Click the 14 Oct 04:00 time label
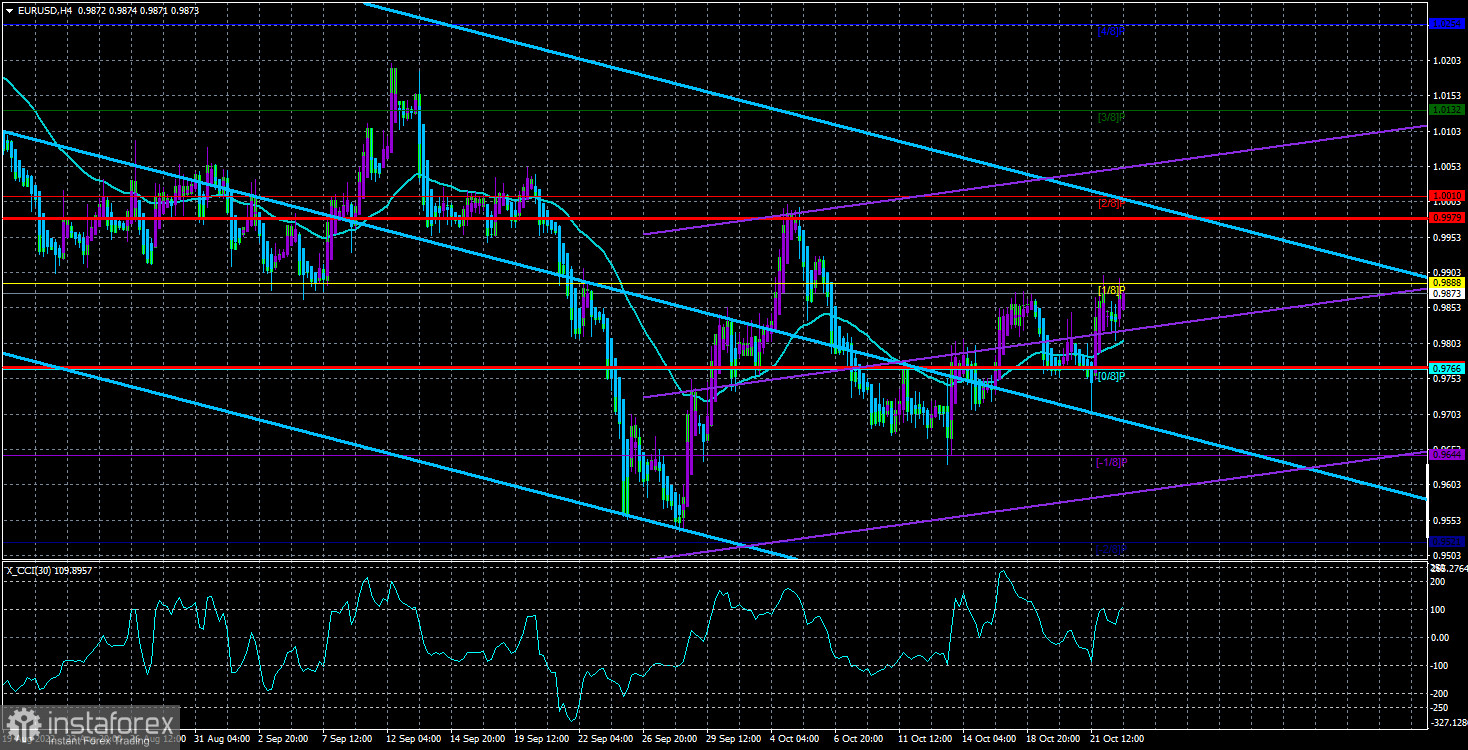The height and width of the screenshot is (750, 1468). 991,739
